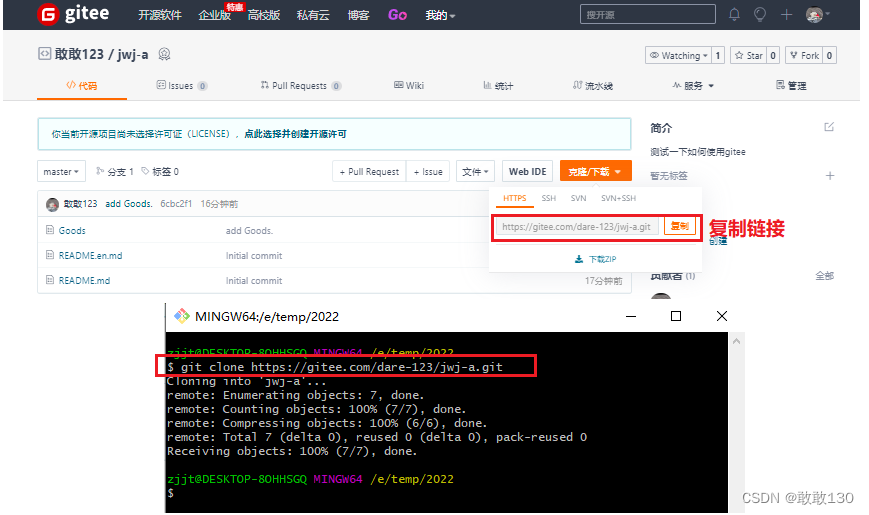This screenshot has width=869, height=515.
Task: Click the 博客 menu item
Action: (358, 15)
